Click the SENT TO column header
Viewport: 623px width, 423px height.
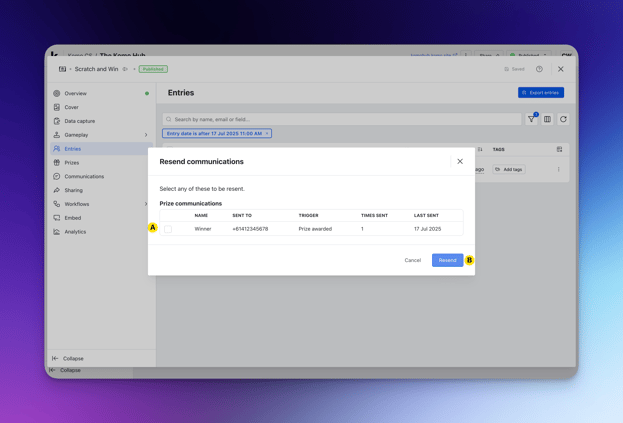[x=242, y=215]
